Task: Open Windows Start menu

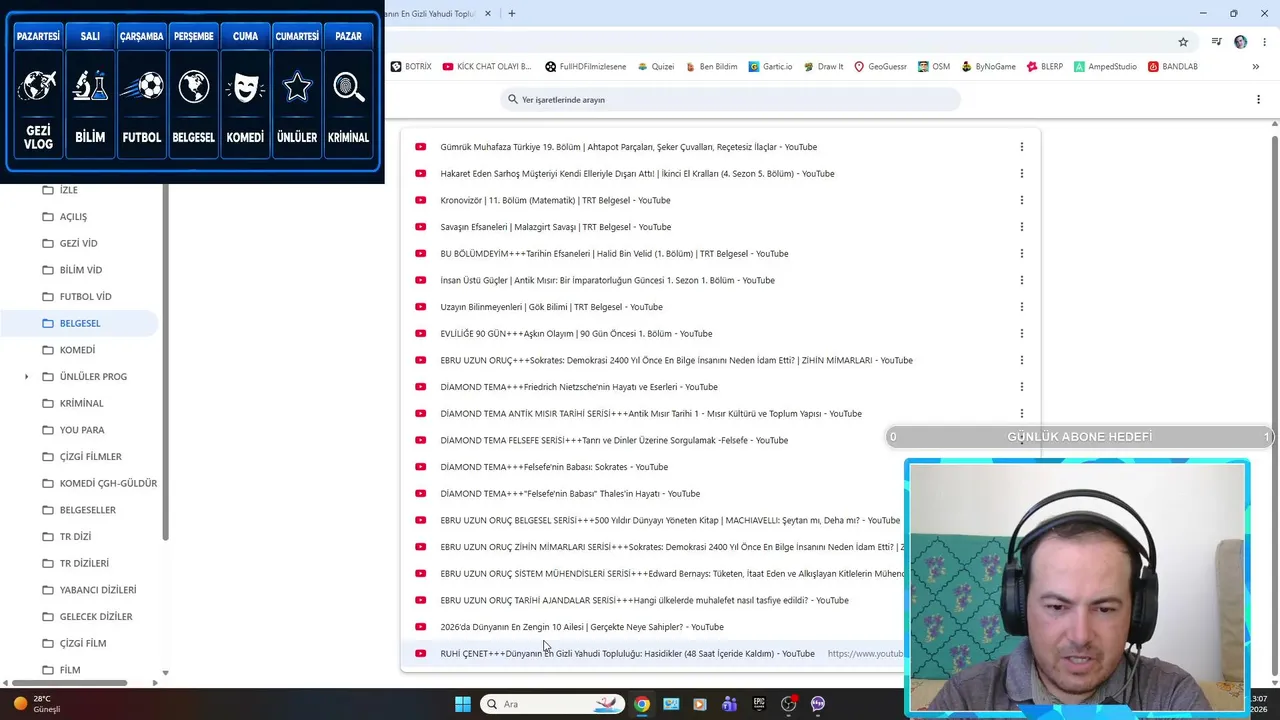Action: (463, 704)
